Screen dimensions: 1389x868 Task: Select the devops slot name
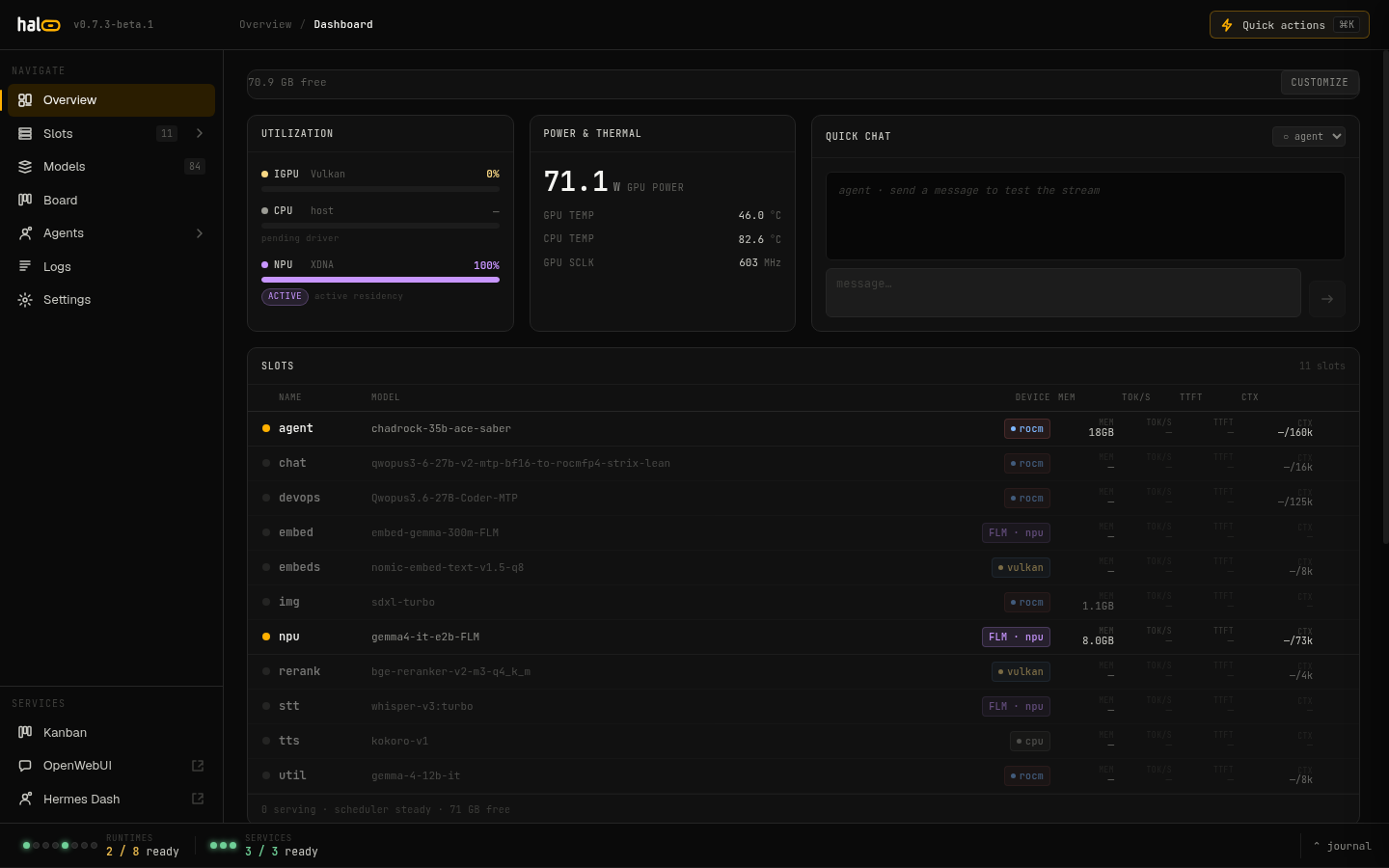(x=299, y=498)
